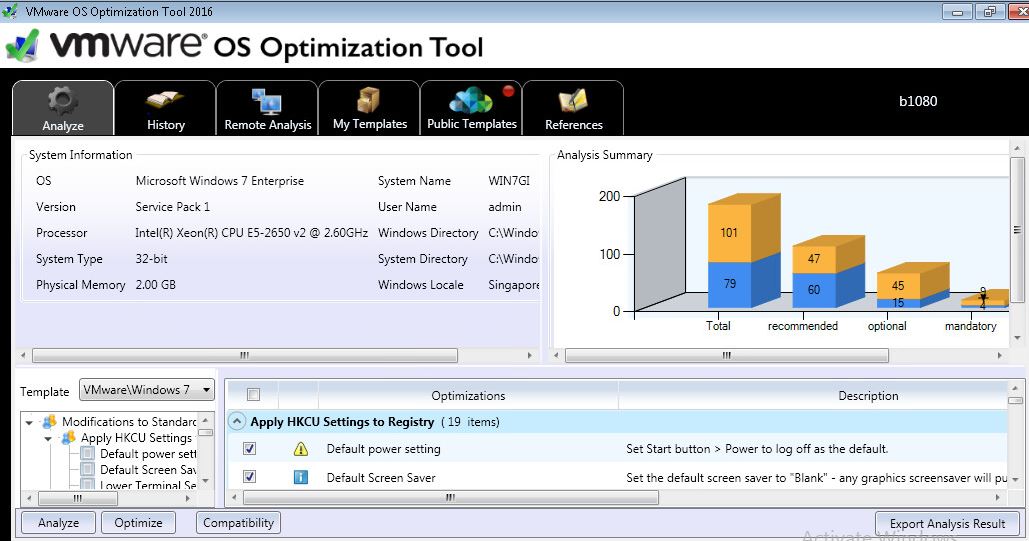Open Remote Analysis monitors icon

click(x=267, y=101)
